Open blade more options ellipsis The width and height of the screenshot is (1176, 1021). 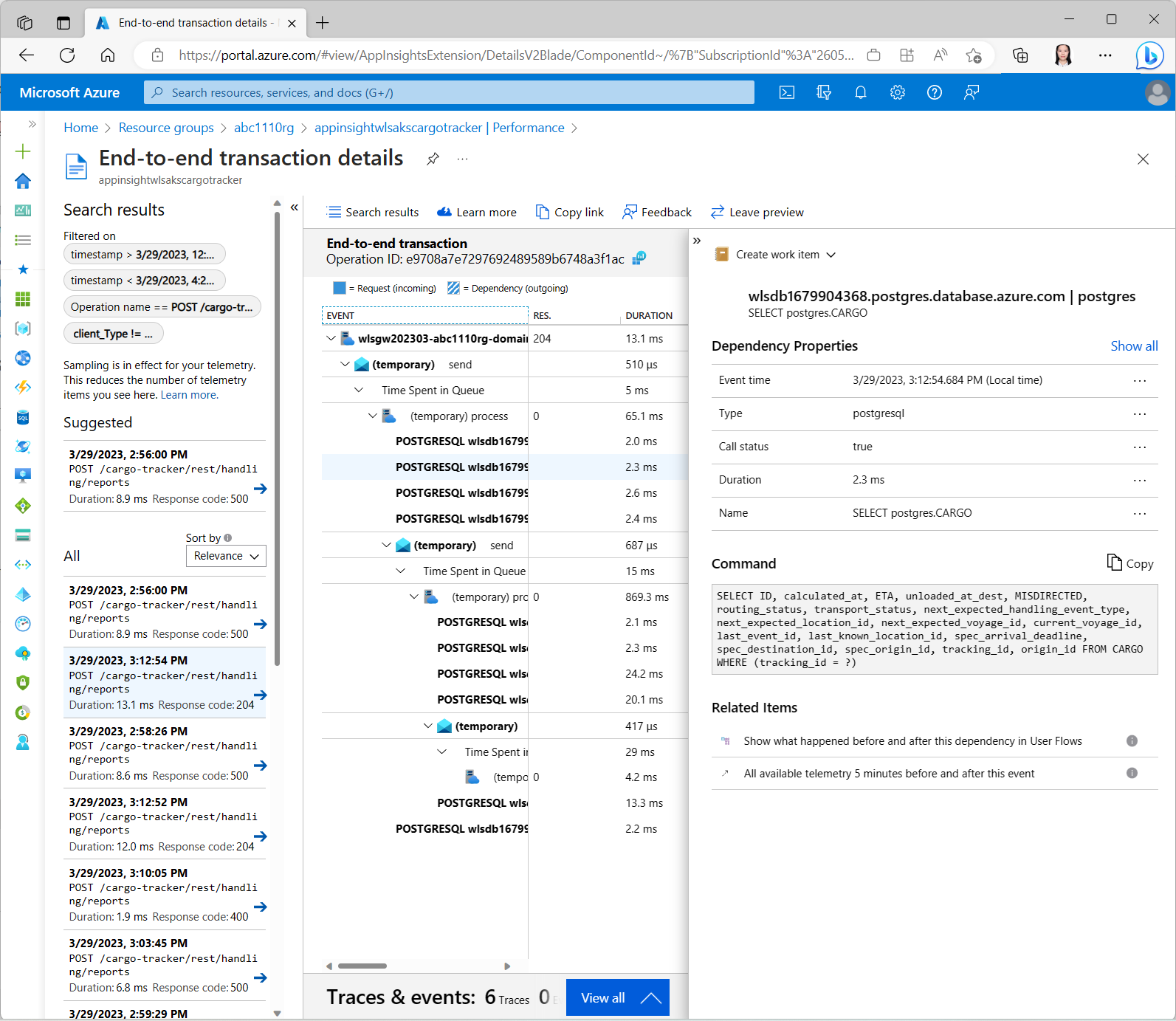463,159
